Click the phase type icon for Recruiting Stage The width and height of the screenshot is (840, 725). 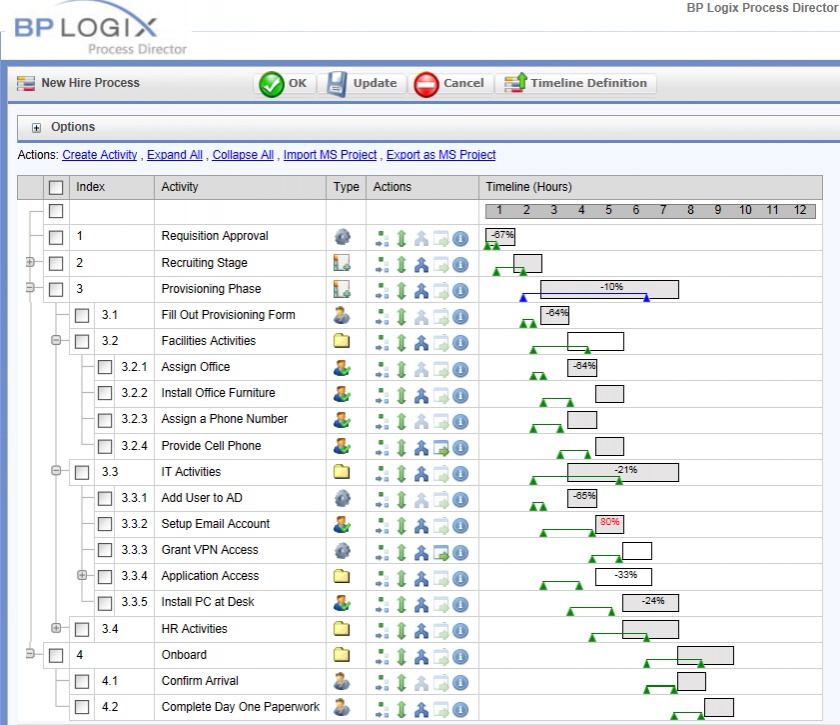[x=342, y=263]
